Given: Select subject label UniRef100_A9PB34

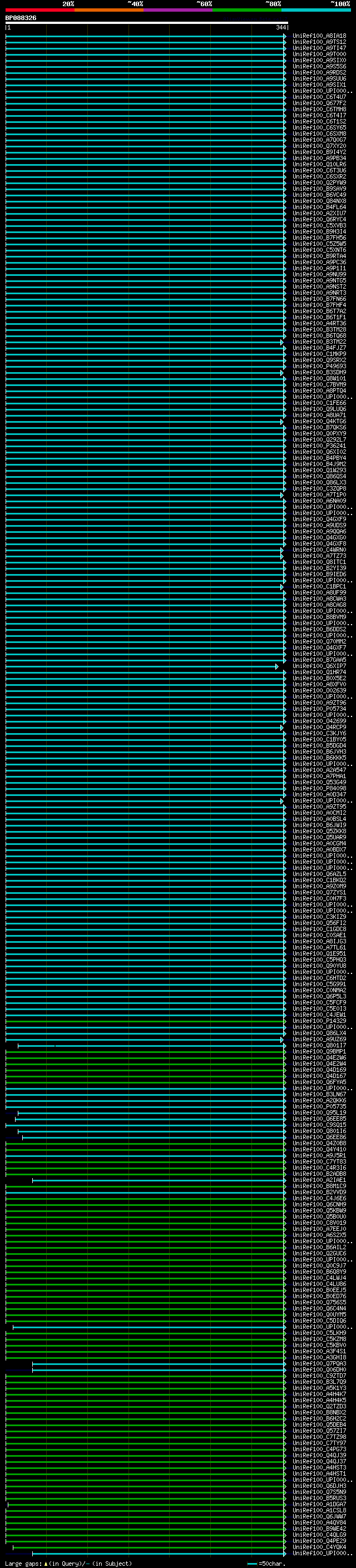Looking at the screenshot, I should coord(319,159).
